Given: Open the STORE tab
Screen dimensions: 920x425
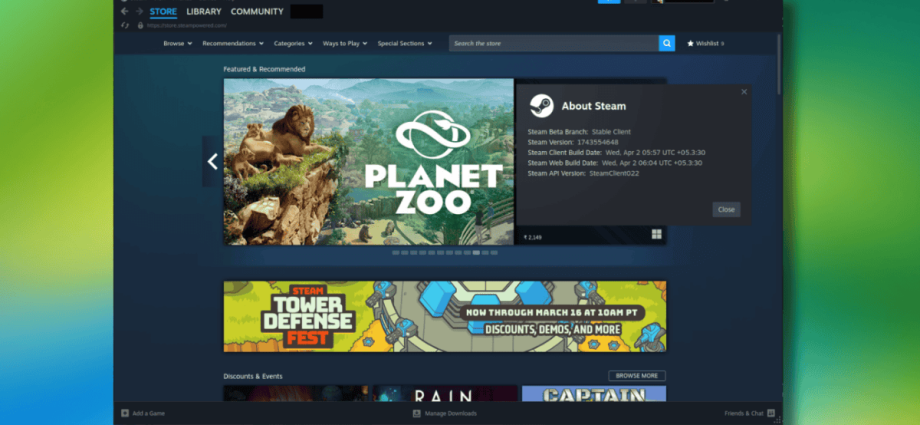Looking at the screenshot, I should (163, 11).
